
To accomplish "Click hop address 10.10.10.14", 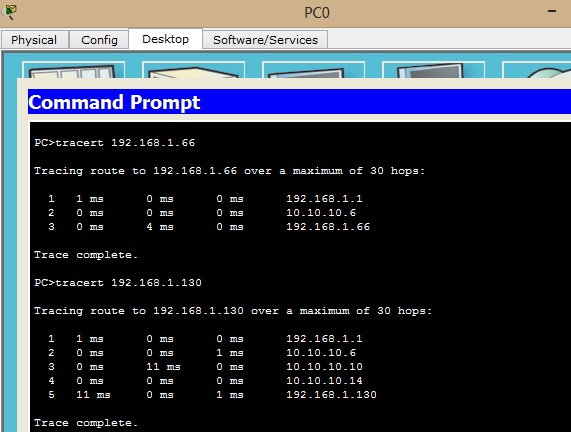I will [324, 381].
